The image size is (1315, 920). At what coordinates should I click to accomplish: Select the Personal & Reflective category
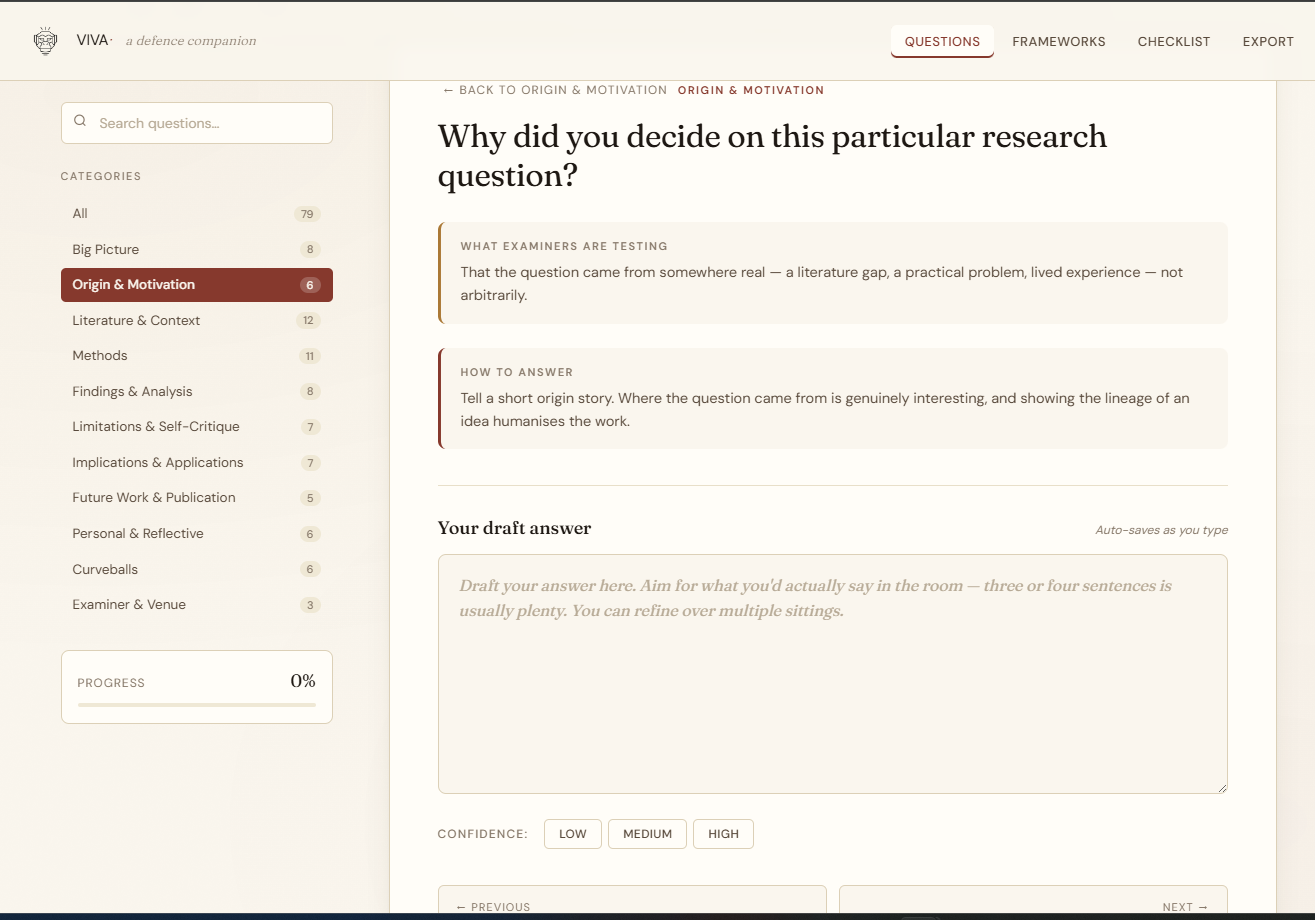point(197,533)
